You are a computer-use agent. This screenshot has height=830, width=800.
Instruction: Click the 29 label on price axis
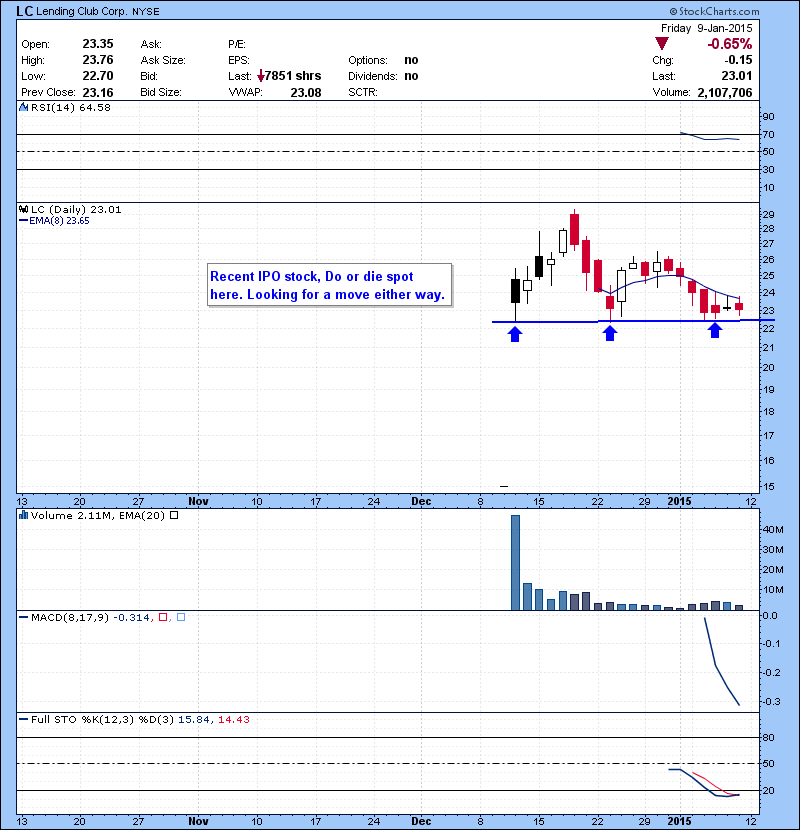pyautogui.click(x=768, y=214)
